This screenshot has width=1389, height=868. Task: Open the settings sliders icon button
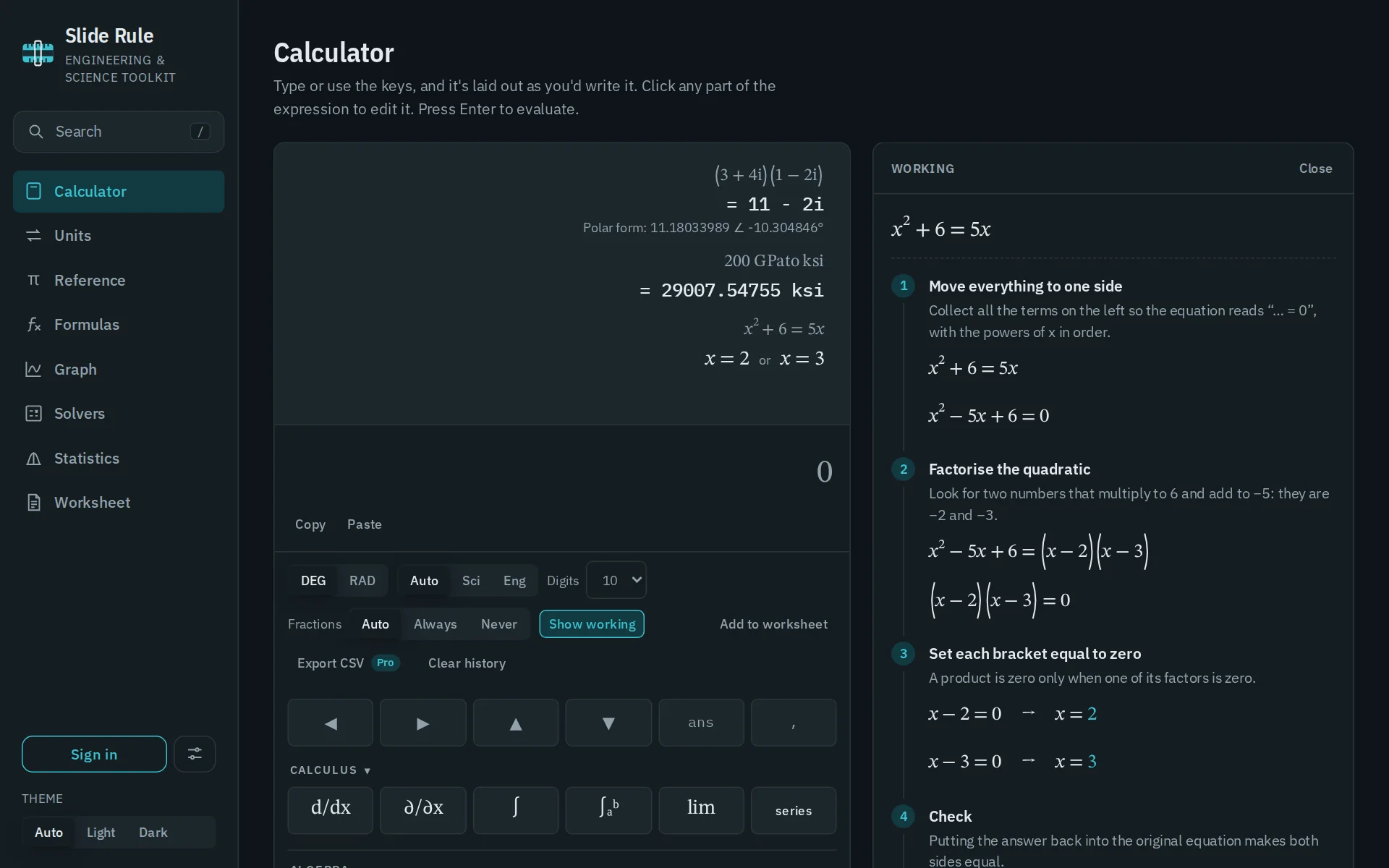195,754
